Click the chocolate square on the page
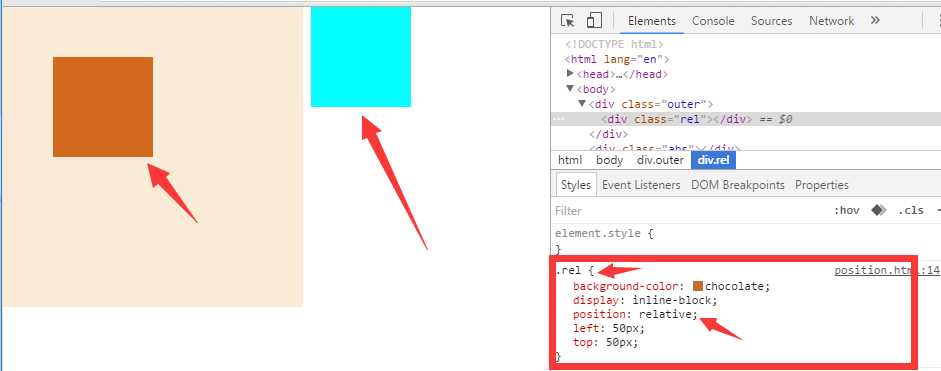Viewport: 941px width, 371px height. pyautogui.click(x=103, y=107)
